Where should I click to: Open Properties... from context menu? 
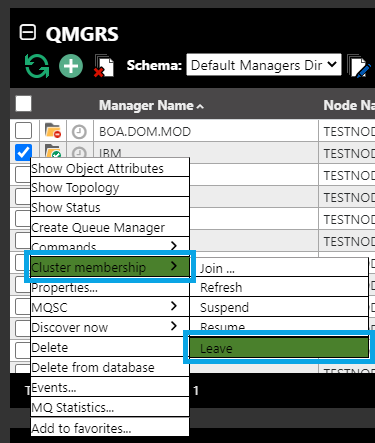(110, 287)
